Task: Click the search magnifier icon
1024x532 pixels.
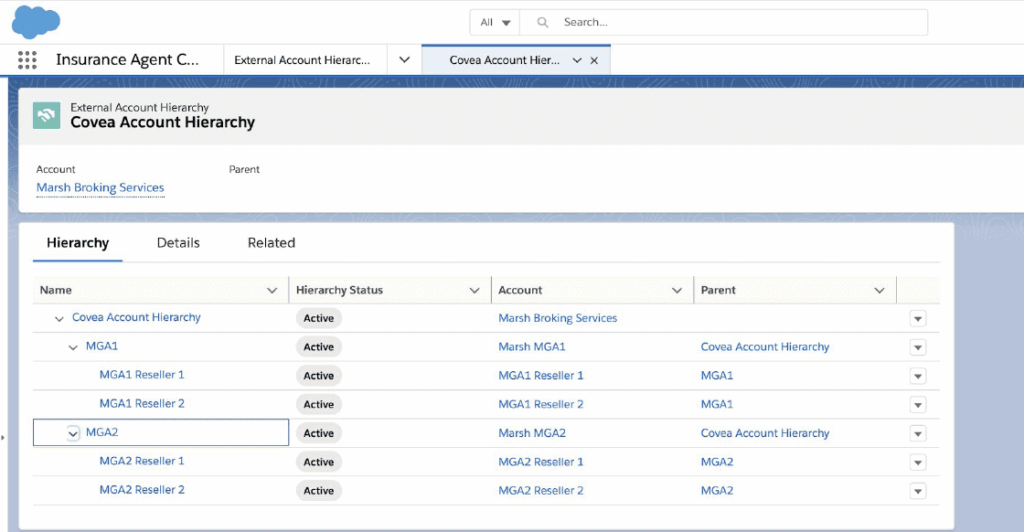Action: coord(542,22)
